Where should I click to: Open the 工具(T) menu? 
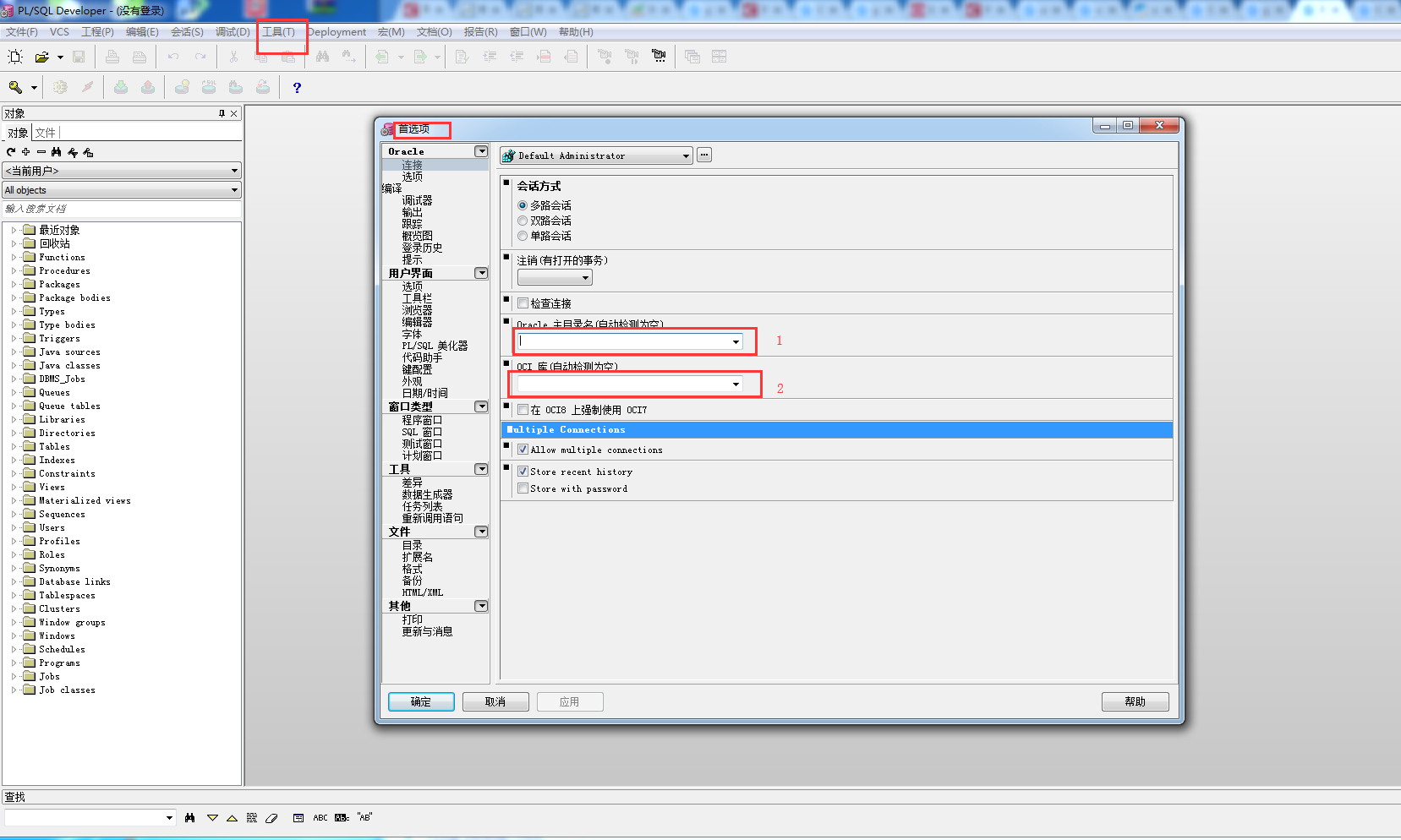pos(278,32)
